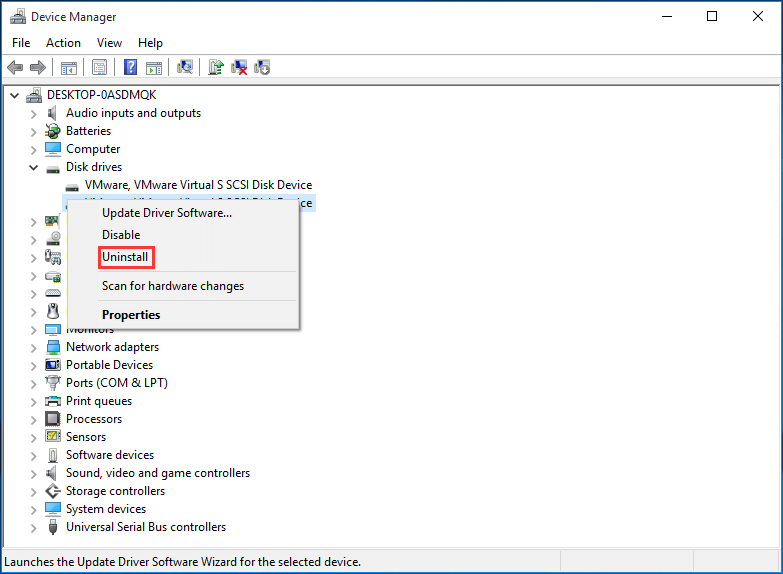Screen dimensions: 783x574
Task: Click the Processors chip icon
Action: click(52, 419)
